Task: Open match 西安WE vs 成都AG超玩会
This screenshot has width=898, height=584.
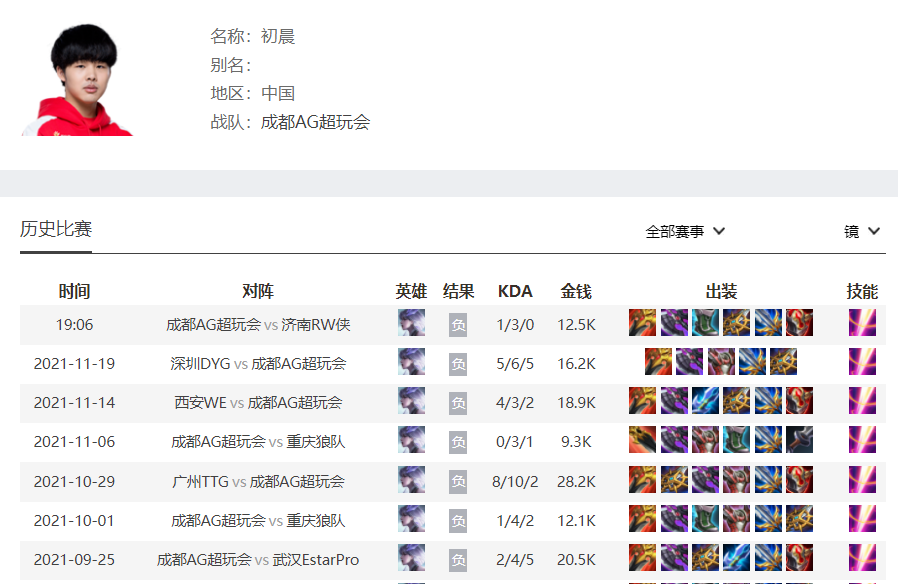Action: 258,403
